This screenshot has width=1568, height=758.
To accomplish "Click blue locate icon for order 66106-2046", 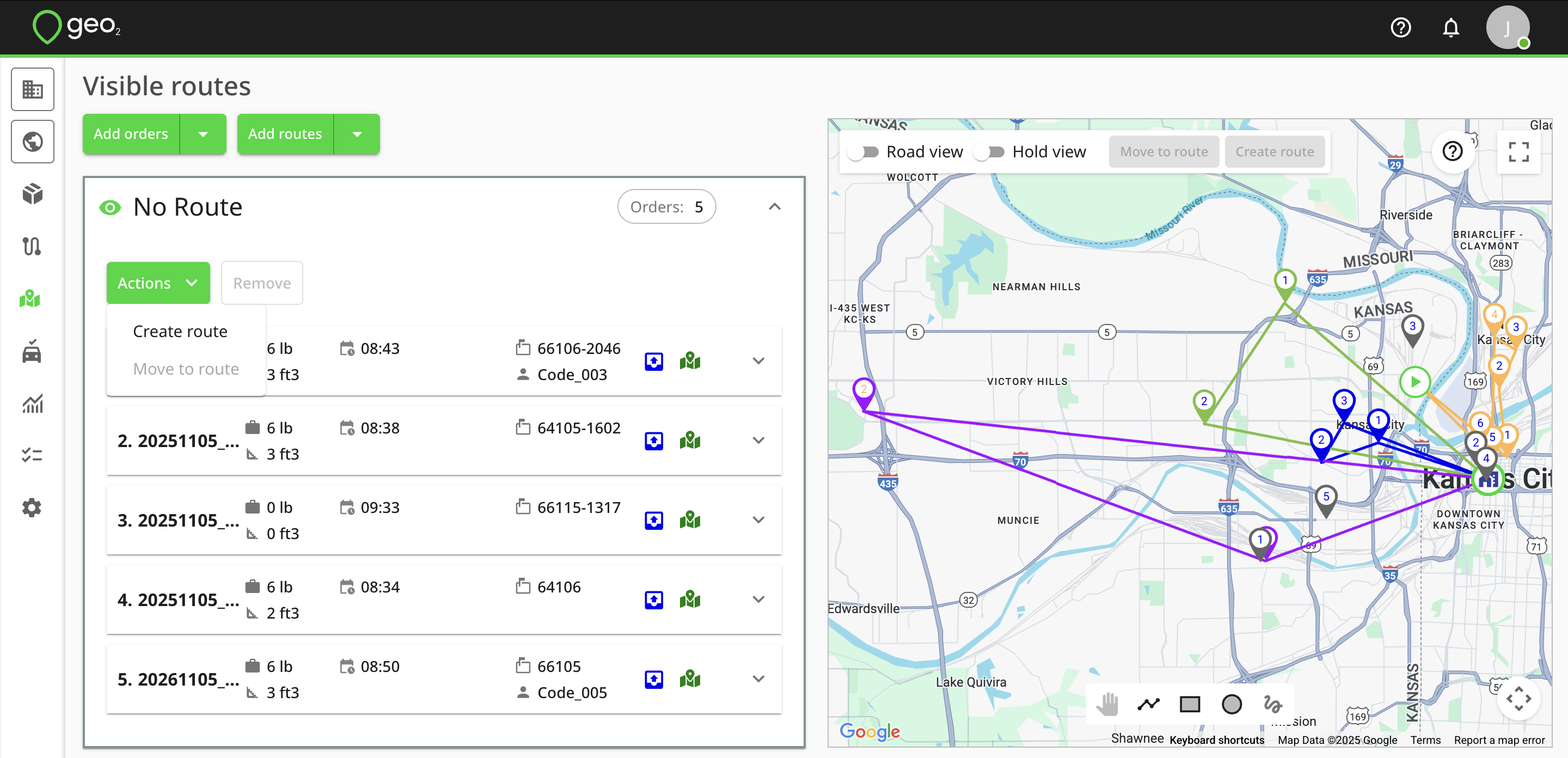I will (x=654, y=362).
